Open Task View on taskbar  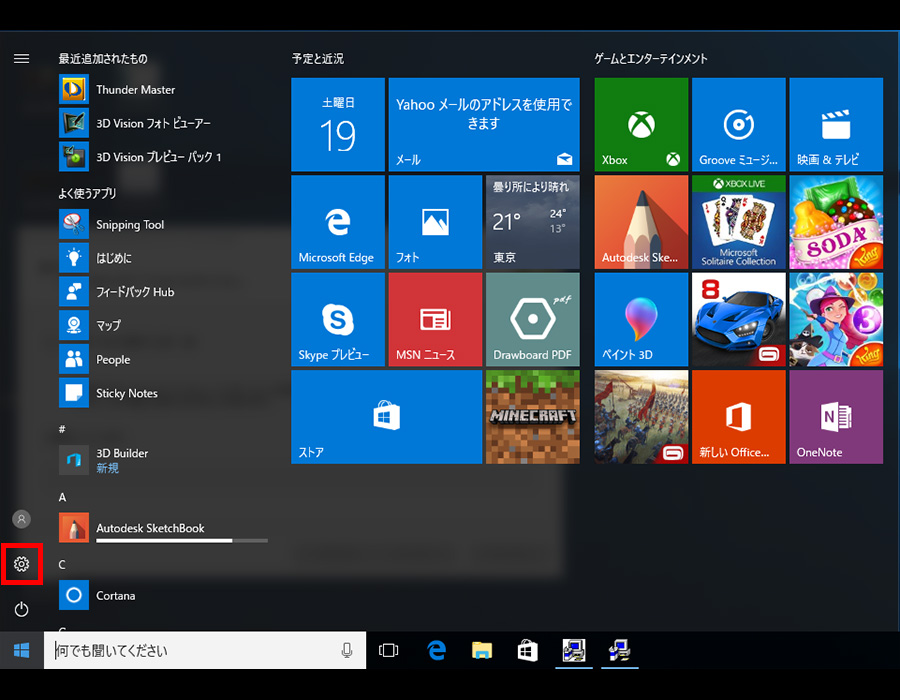click(389, 650)
